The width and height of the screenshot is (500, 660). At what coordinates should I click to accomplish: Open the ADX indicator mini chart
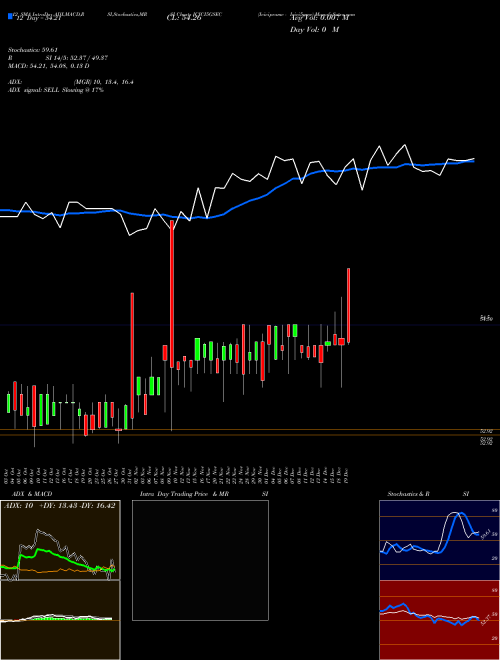pos(60,540)
